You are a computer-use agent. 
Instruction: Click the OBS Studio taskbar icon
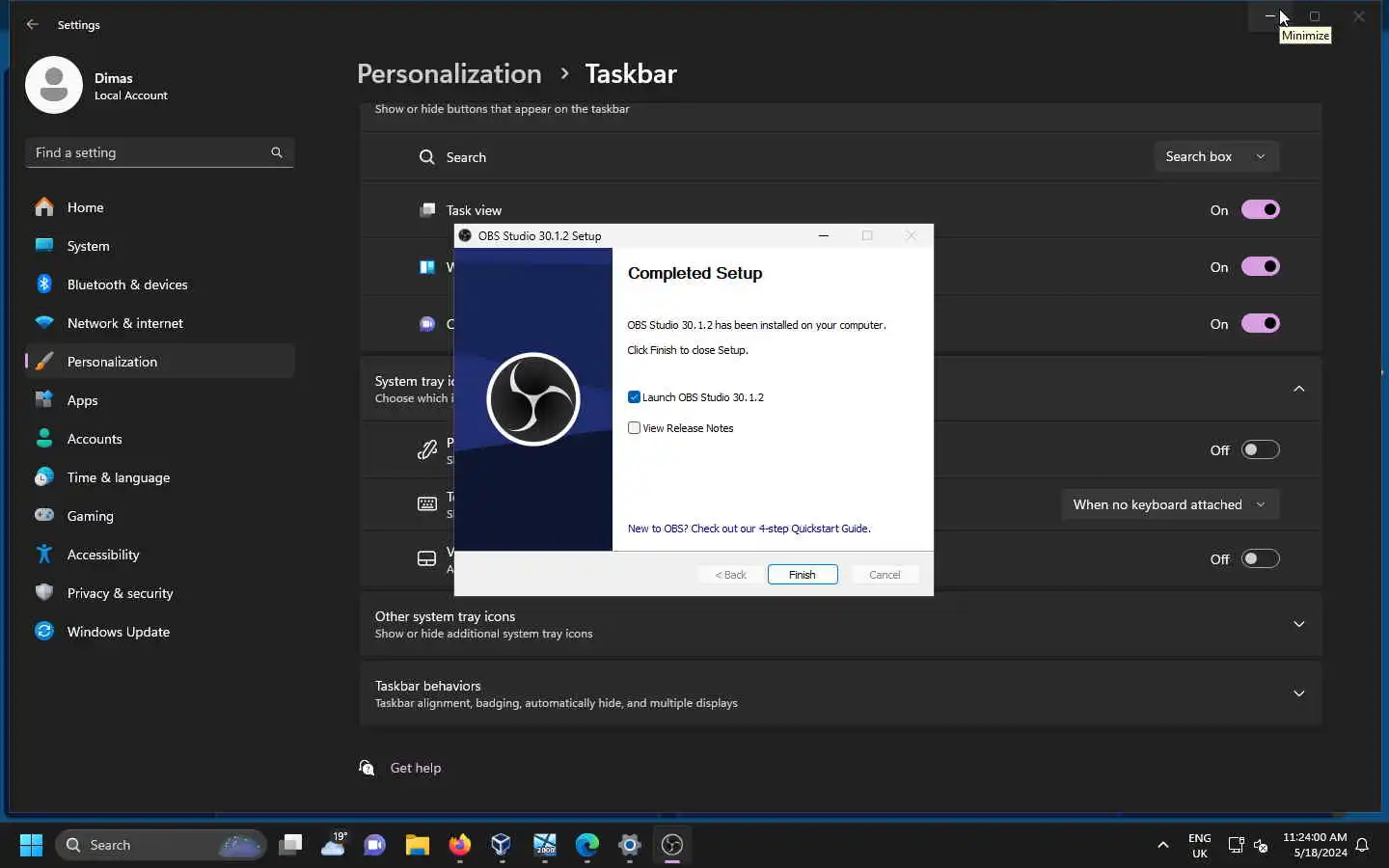pyautogui.click(x=672, y=845)
